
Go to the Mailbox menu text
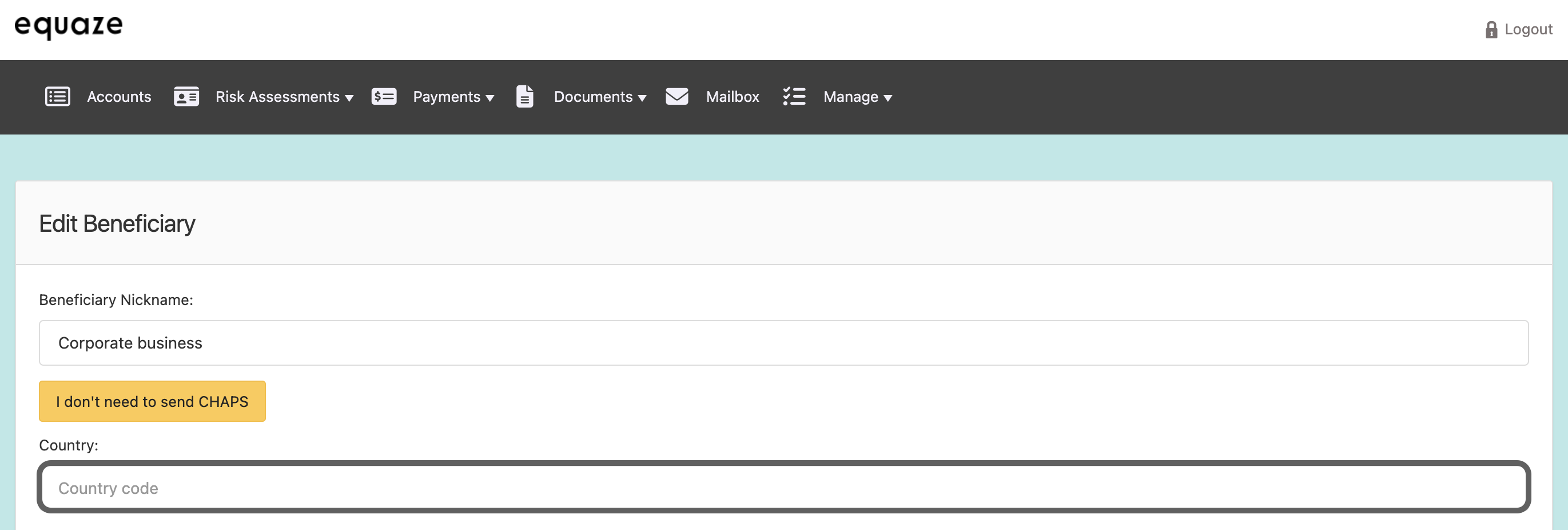(x=733, y=97)
